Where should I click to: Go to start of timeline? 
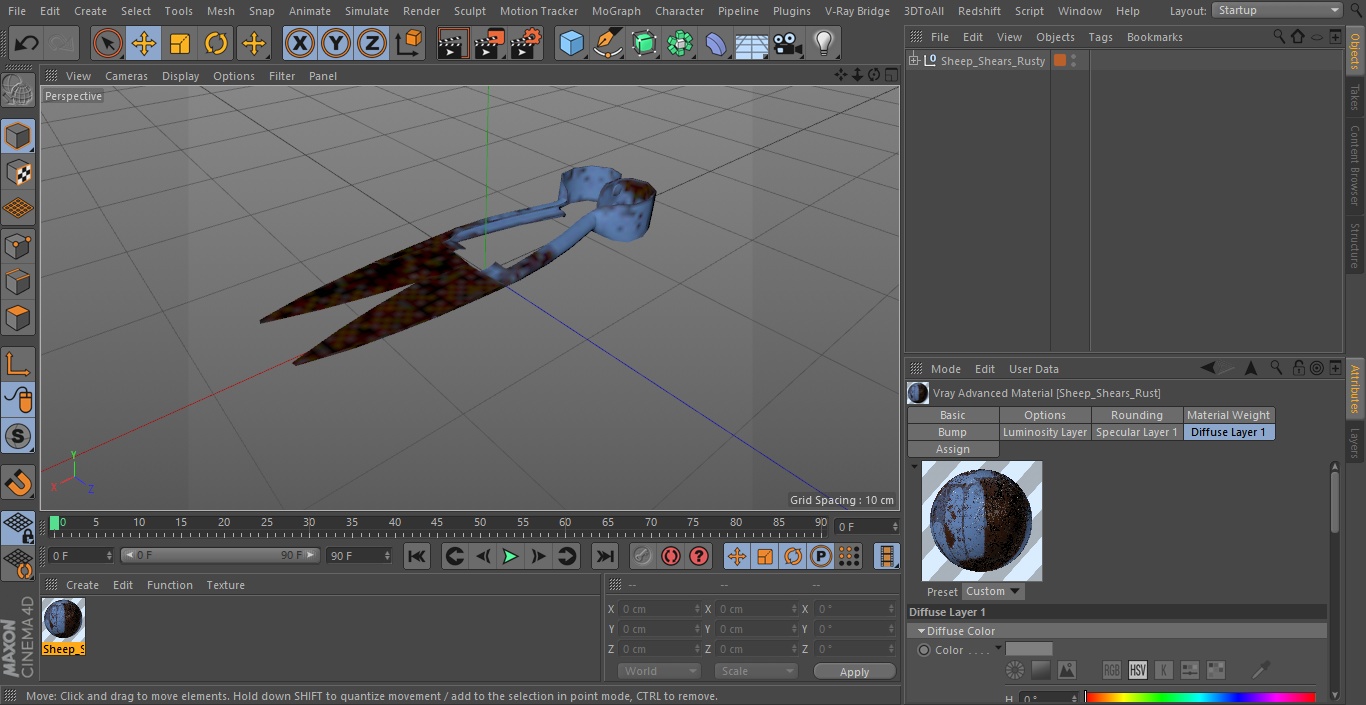[x=417, y=556]
